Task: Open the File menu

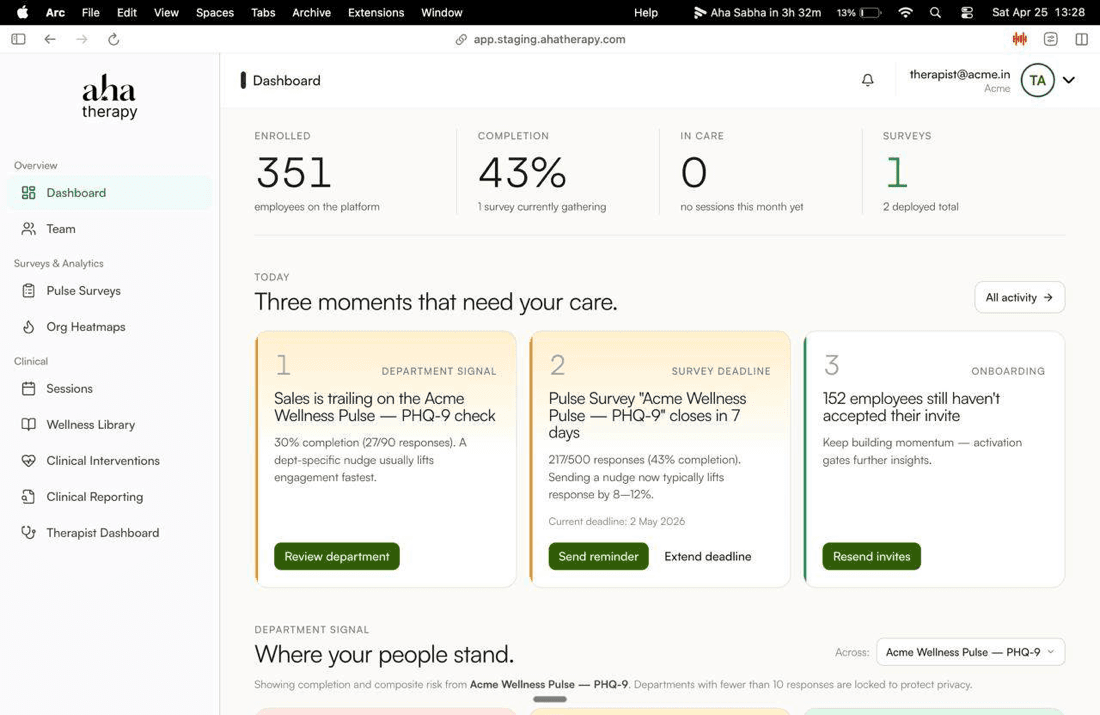Action: [x=90, y=13]
